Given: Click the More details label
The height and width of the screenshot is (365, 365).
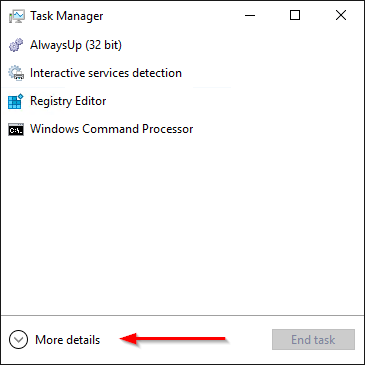Looking at the screenshot, I should coord(68,340).
